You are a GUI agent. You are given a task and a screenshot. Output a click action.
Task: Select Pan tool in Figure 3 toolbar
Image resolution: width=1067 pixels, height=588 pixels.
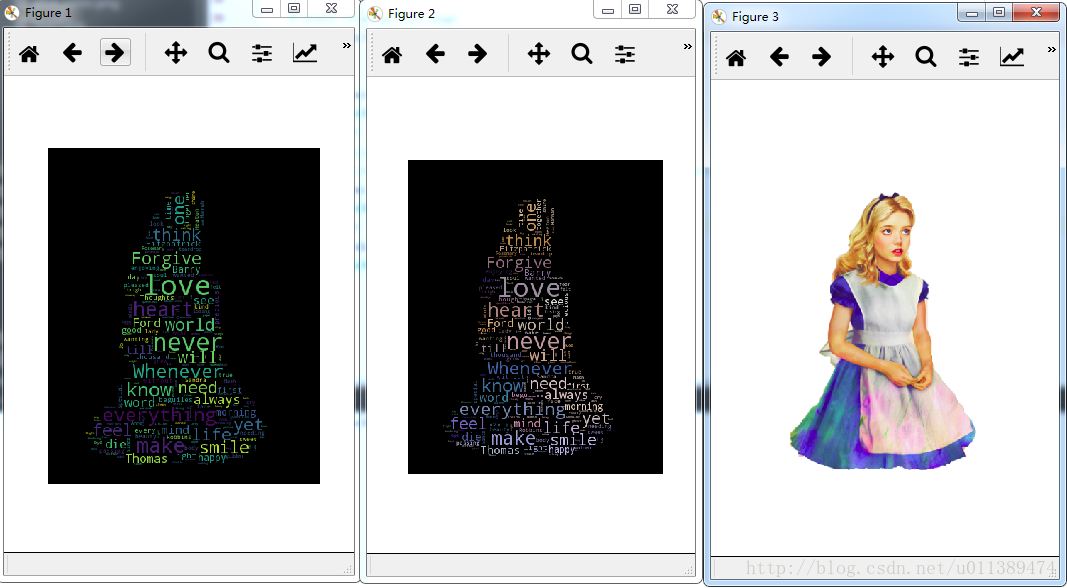(x=883, y=56)
